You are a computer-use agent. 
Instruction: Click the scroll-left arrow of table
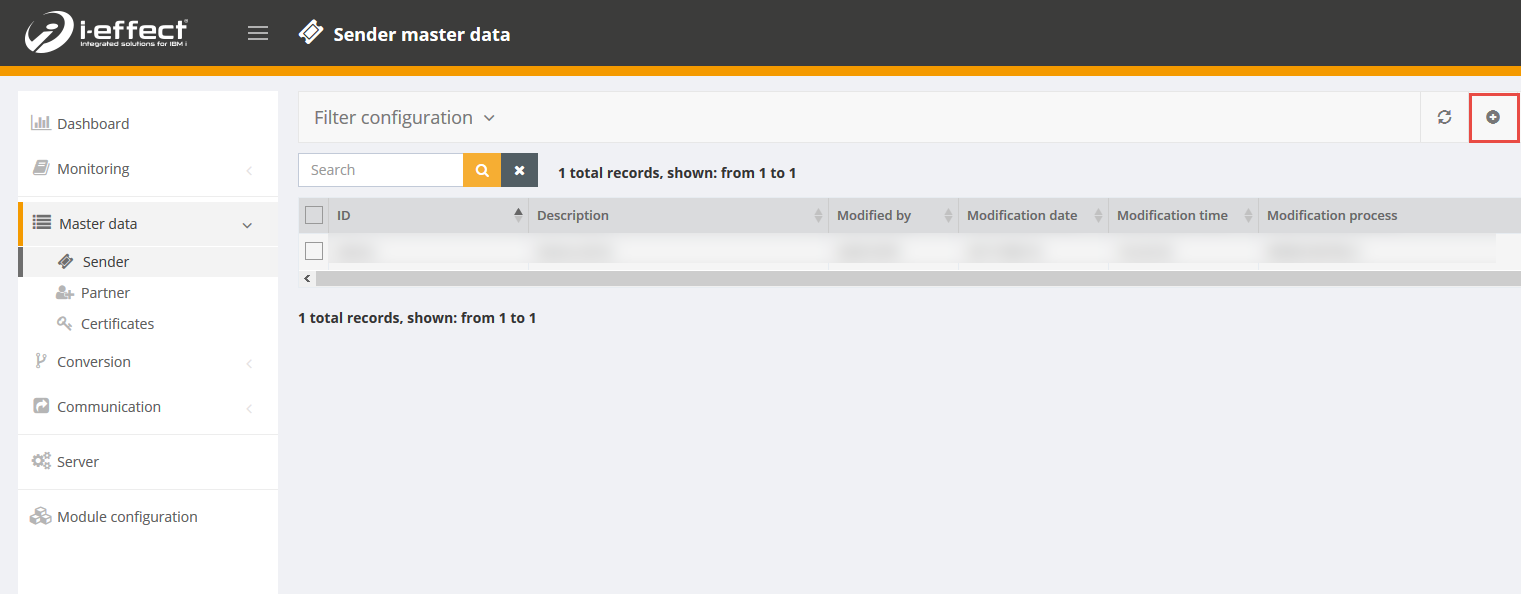coord(307,278)
